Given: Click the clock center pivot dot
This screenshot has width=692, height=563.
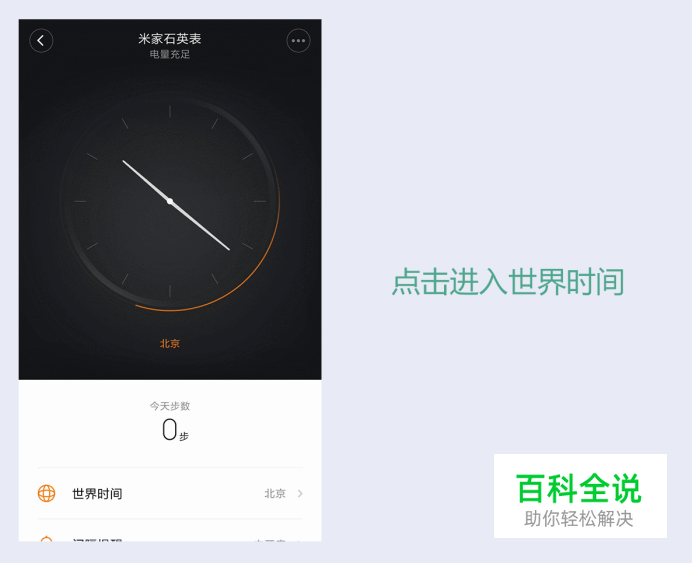Looking at the screenshot, I should (x=170, y=201).
